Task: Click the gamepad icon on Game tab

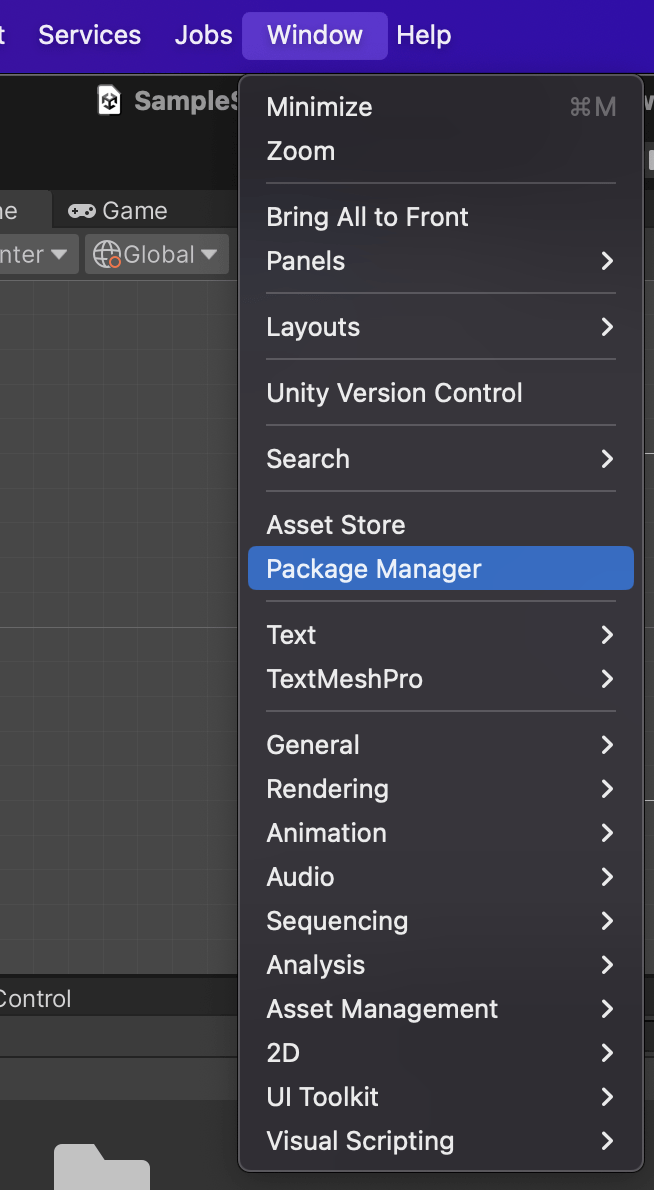Action: [x=81, y=210]
